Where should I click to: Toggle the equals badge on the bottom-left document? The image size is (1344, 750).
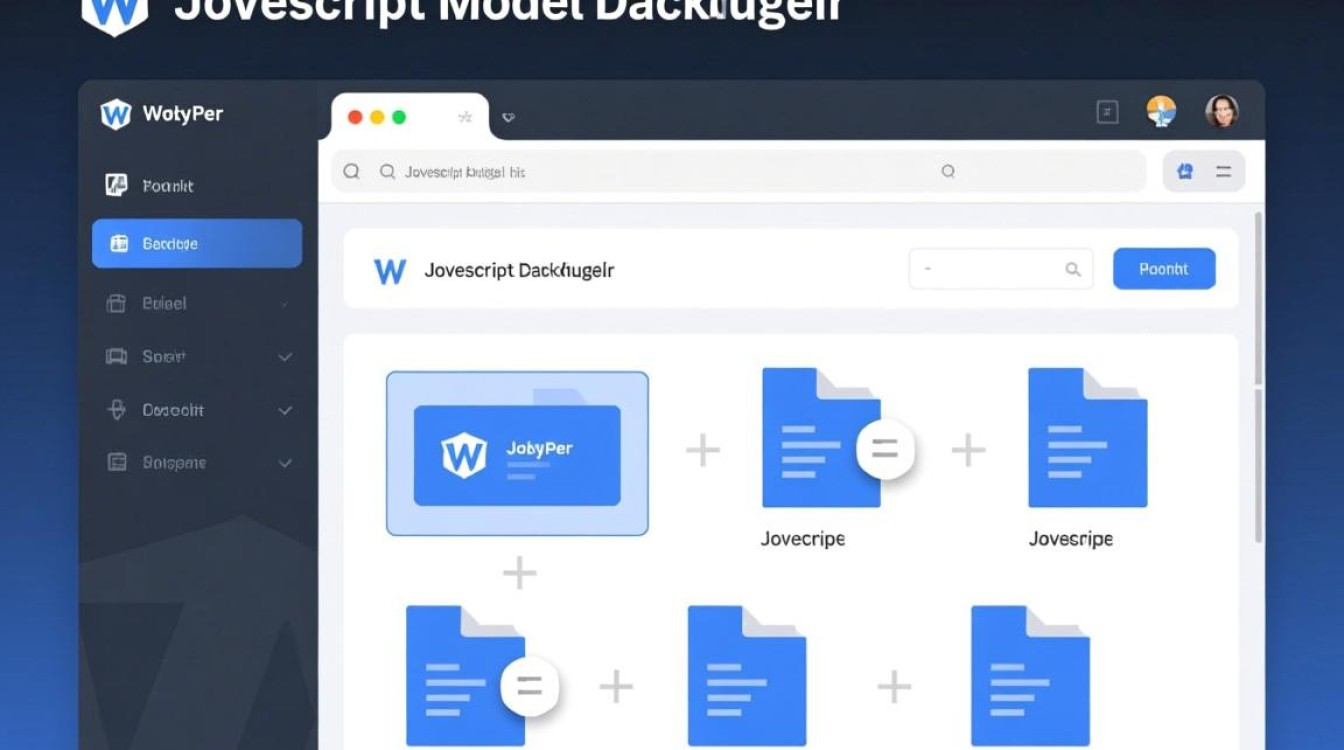tap(529, 686)
